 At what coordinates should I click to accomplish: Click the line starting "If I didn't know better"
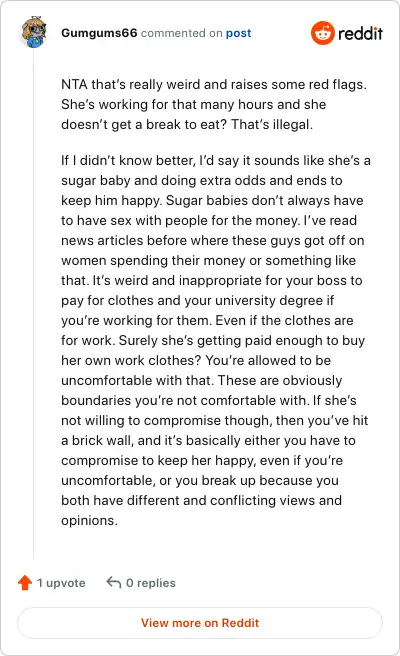click(215, 161)
